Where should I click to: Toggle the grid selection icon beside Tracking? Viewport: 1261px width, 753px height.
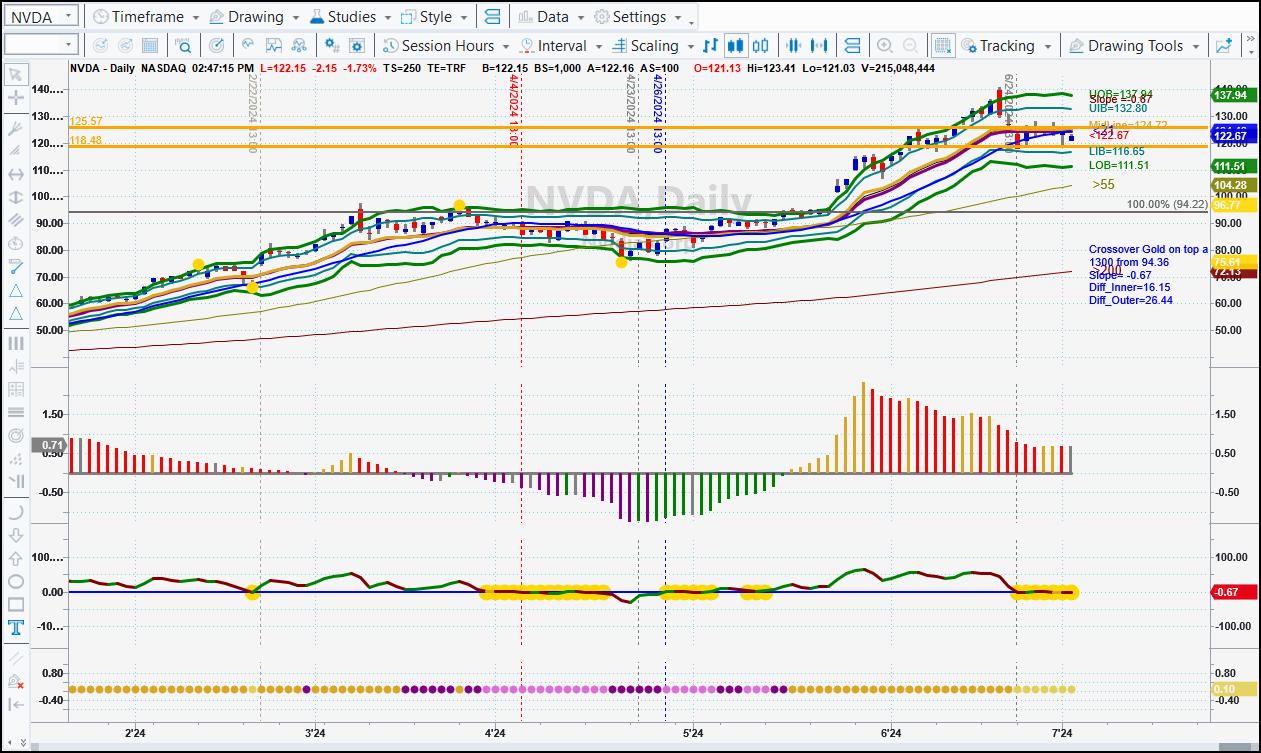pos(943,45)
